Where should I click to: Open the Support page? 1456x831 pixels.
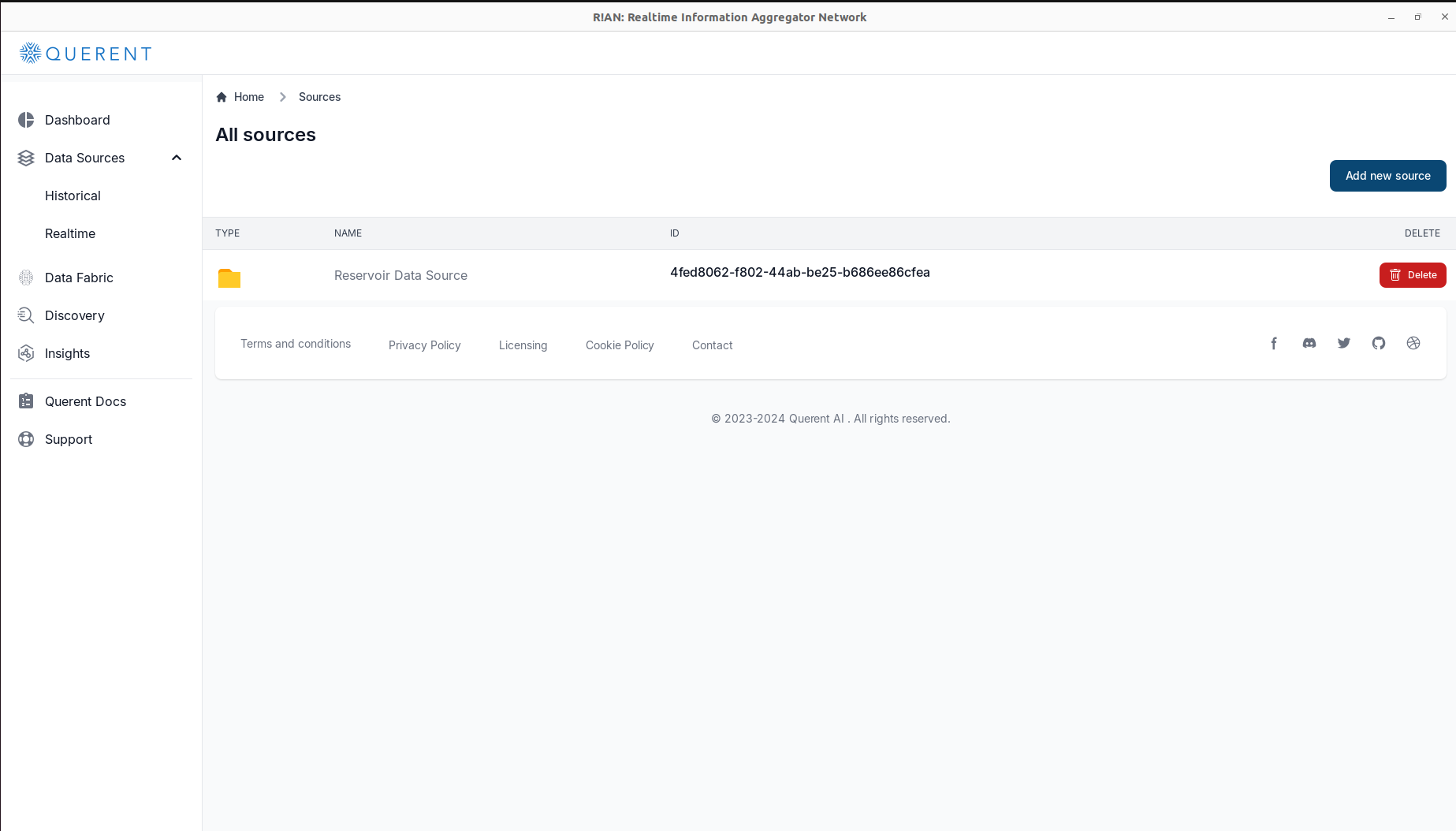click(69, 439)
